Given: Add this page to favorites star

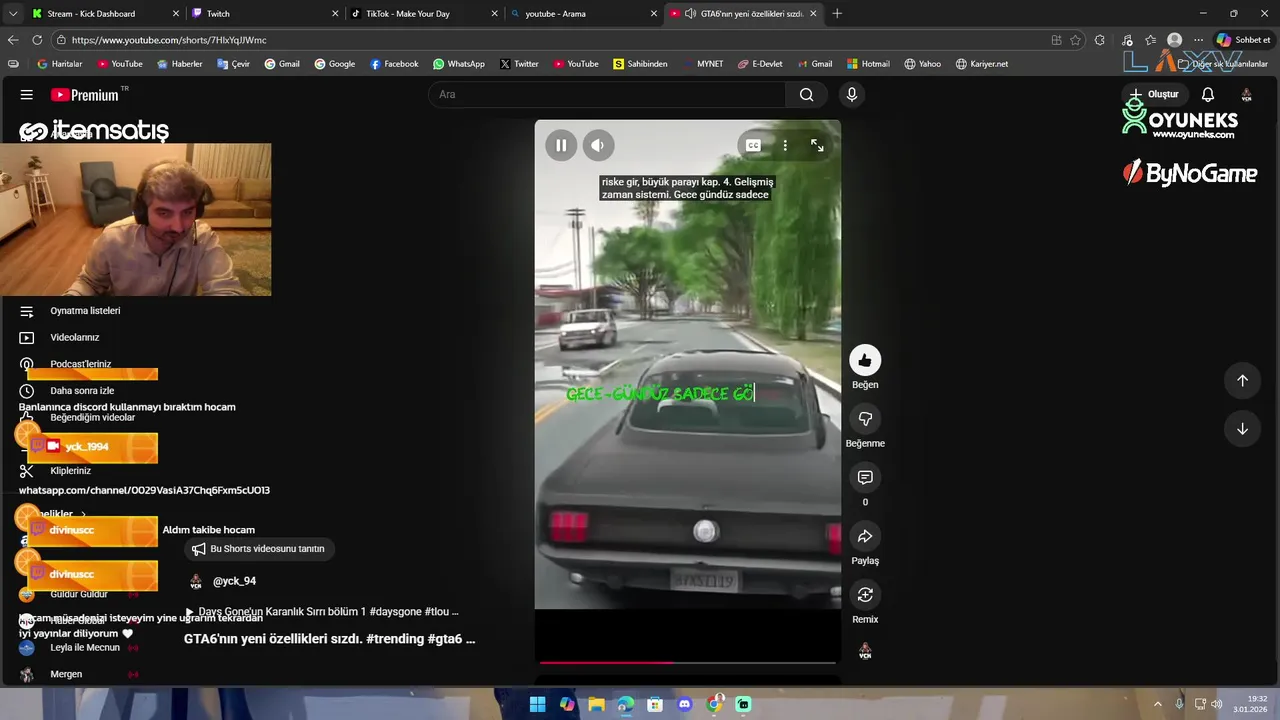Looking at the screenshot, I should click(x=1075, y=40).
